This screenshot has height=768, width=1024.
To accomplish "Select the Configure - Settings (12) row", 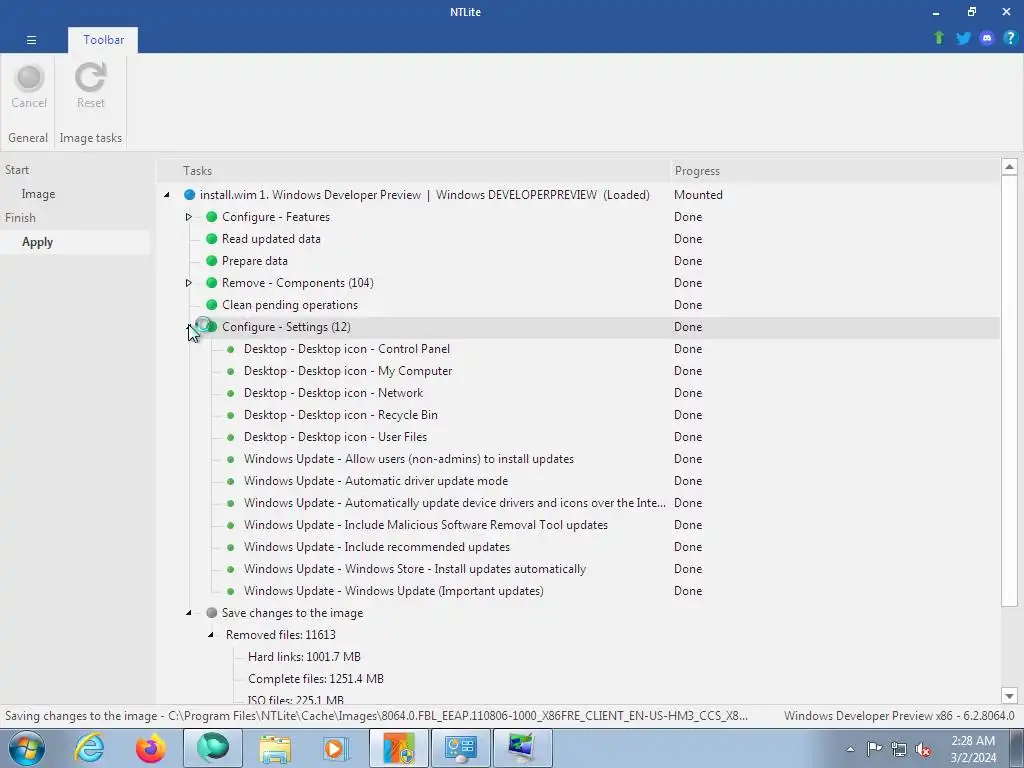I will pos(577,327).
